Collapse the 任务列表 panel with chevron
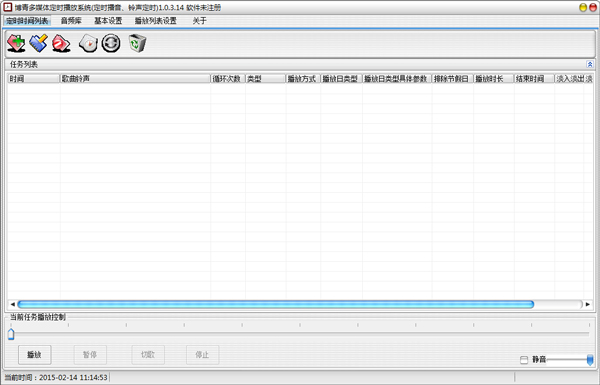This screenshot has height=385, width=600. tap(590, 64)
